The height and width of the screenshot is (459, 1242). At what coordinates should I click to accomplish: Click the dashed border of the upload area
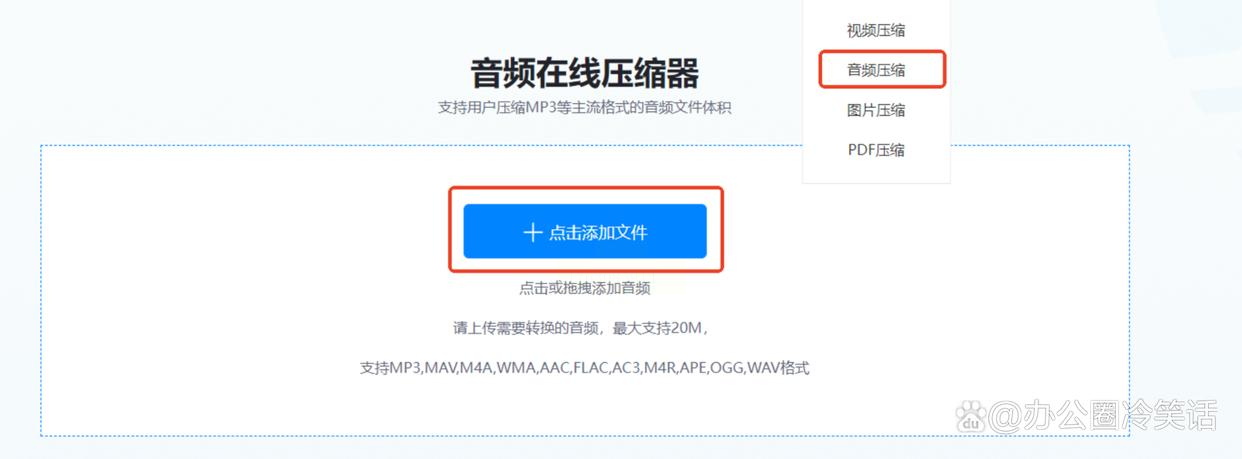41,290
